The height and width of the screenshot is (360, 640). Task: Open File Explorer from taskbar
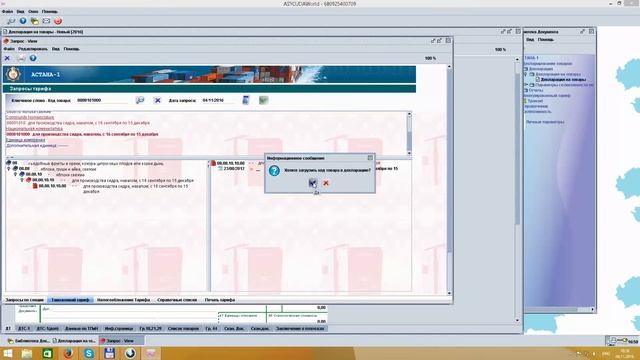27,353
